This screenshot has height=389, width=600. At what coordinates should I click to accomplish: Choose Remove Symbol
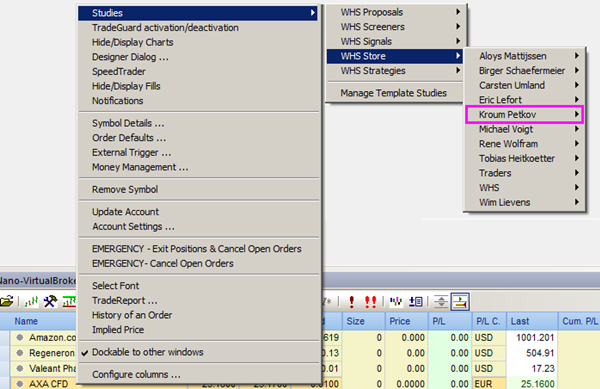tap(199, 189)
